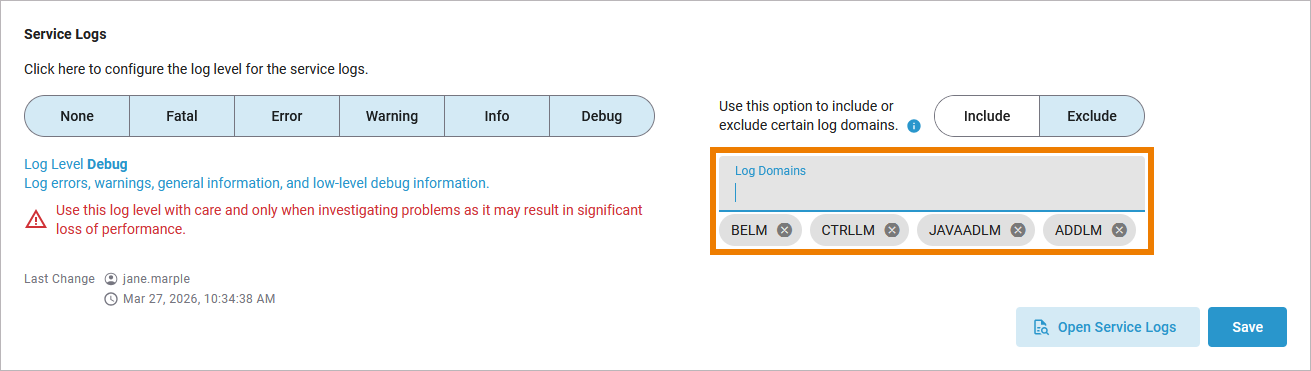The width and height of the screenshot is (1311, 371).
Task: Choose the Info log level
Action: [497, 116]
